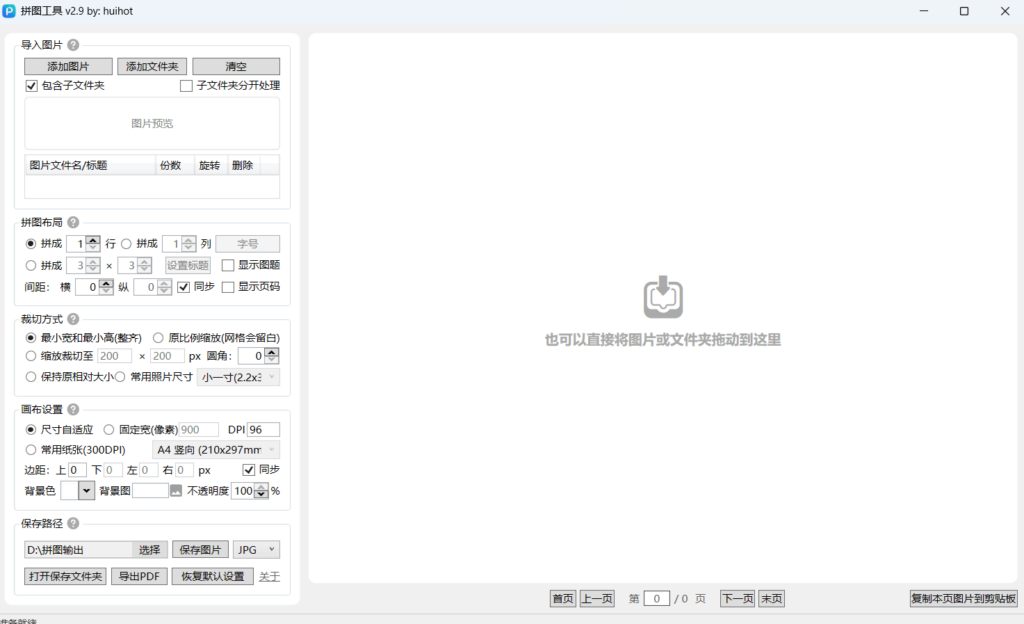Select 最小宽和最小高(整齐) crop option
This screenshot has height=624, width=1024.
point(31,337)
